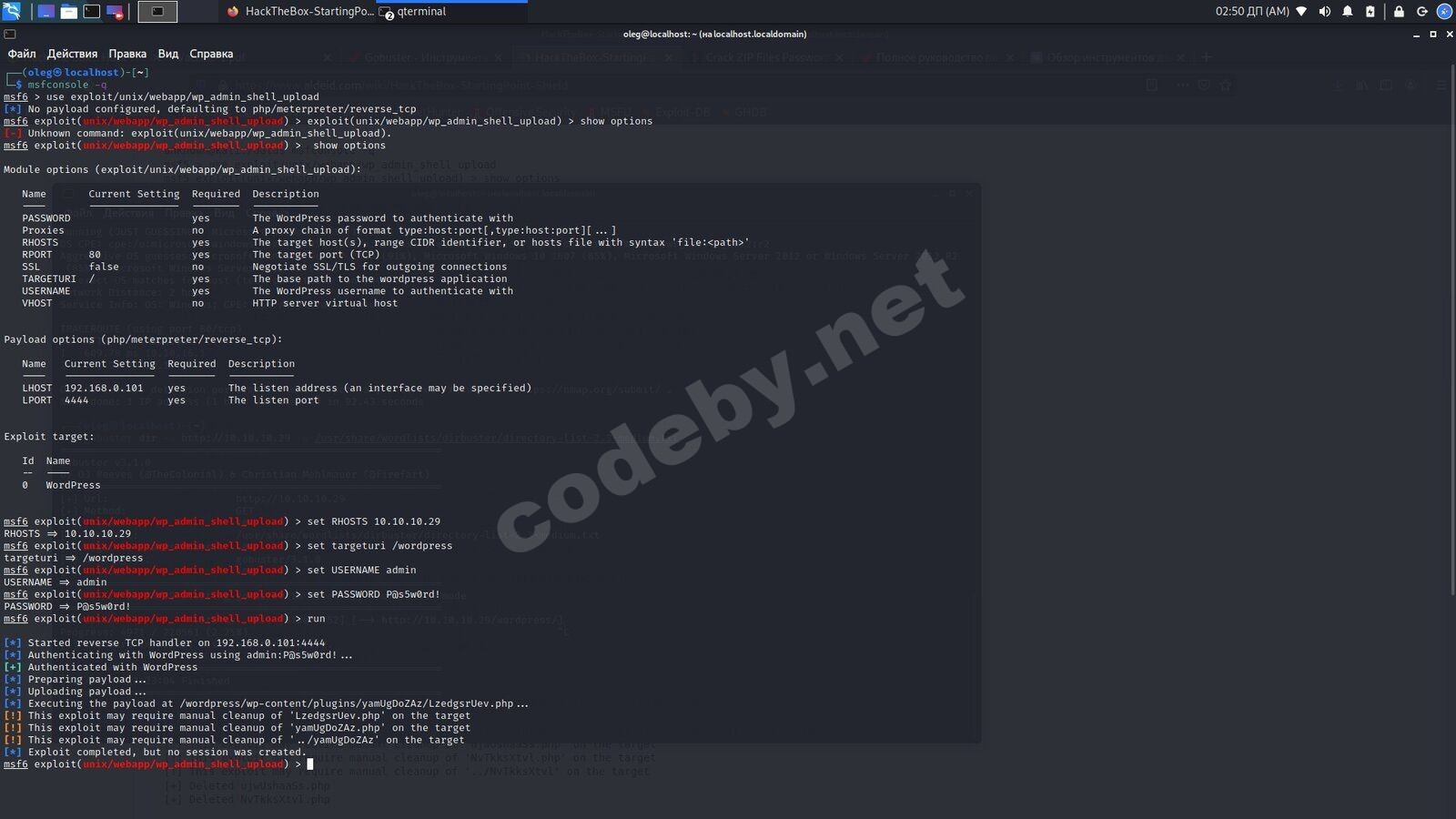Click the RPORT value 80
The image size is (1456, 819).
(x=95, y=255)
